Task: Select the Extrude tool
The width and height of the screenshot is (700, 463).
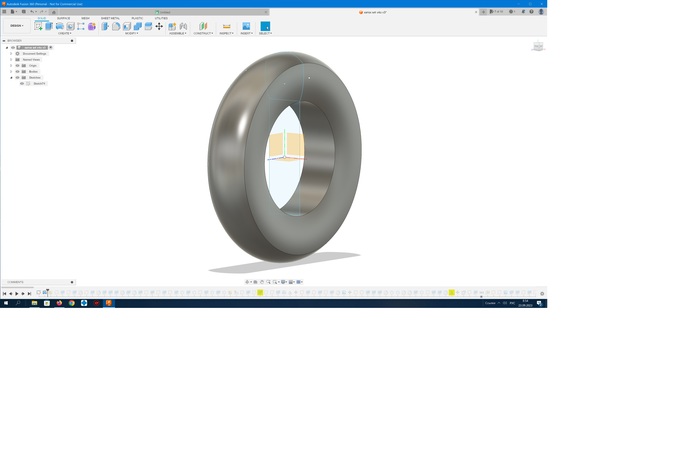Action: pyautogui.click(x=49, y=26)
